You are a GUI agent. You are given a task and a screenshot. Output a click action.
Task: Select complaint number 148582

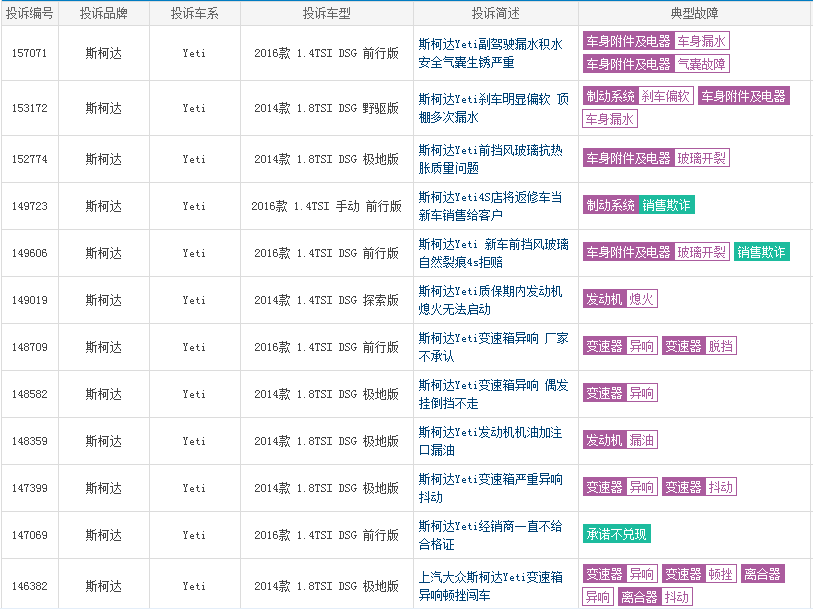30,394
